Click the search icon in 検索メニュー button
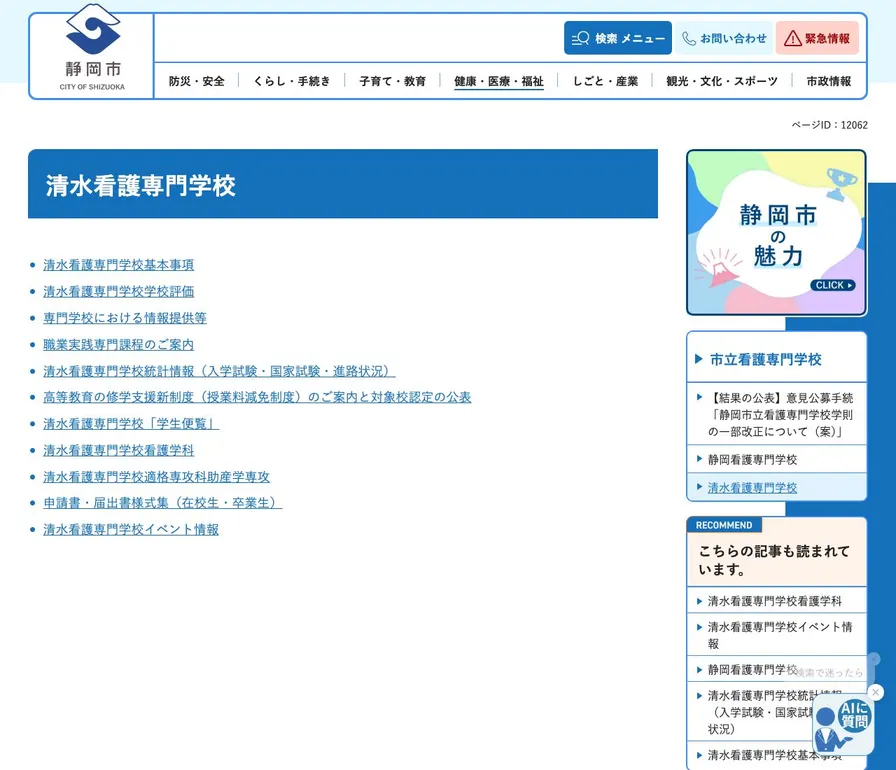 pos(581,38)
